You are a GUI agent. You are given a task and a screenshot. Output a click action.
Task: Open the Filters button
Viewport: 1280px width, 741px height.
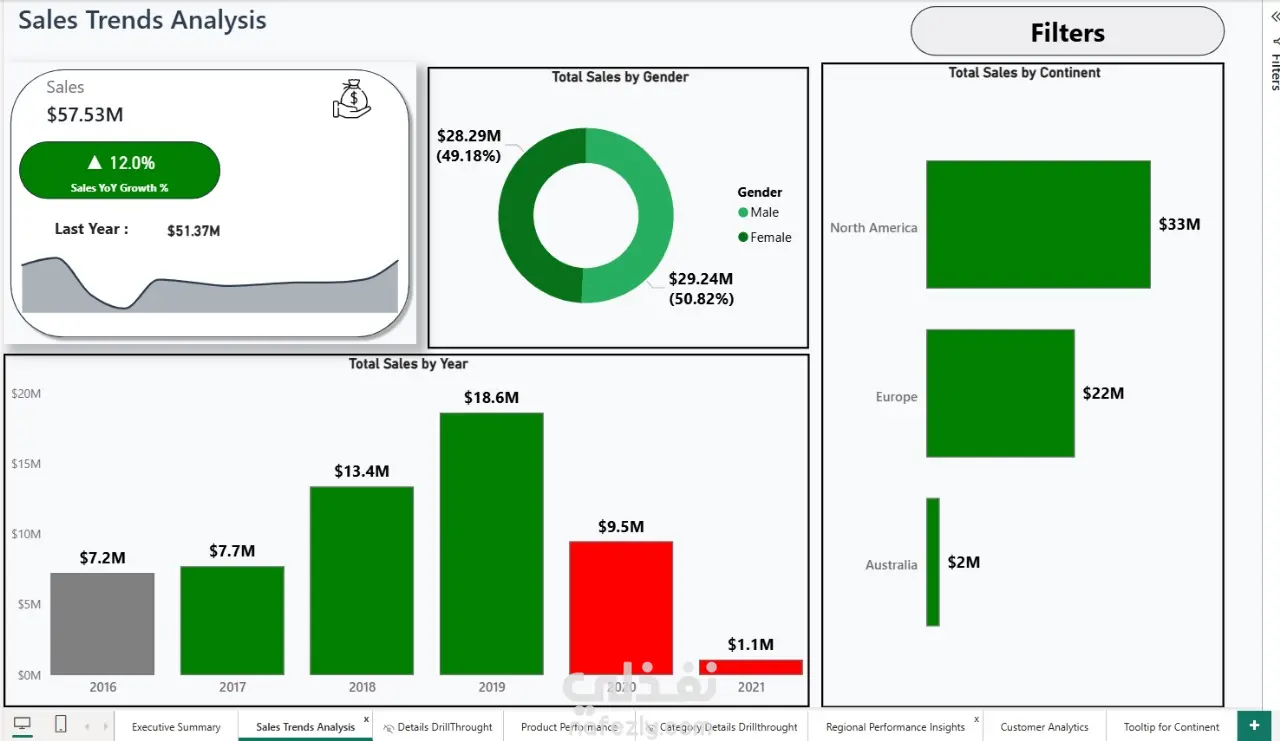[x=1067, y=32]
